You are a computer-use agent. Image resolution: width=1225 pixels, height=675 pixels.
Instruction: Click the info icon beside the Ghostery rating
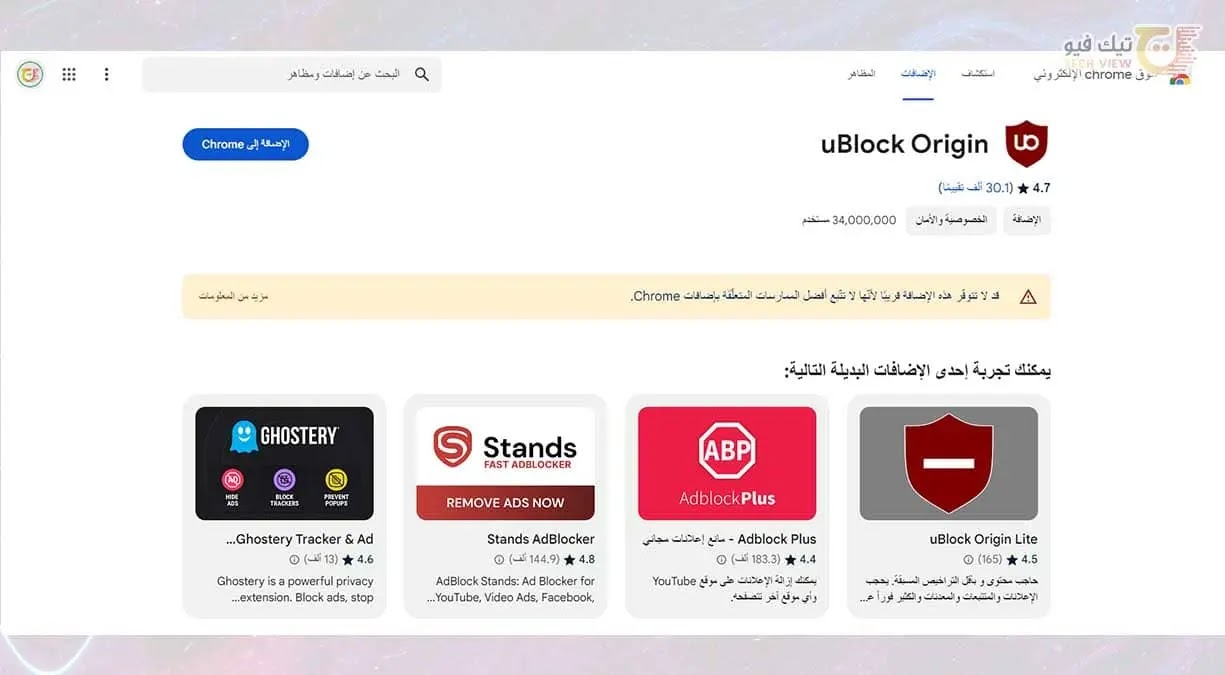click(294, 560)
